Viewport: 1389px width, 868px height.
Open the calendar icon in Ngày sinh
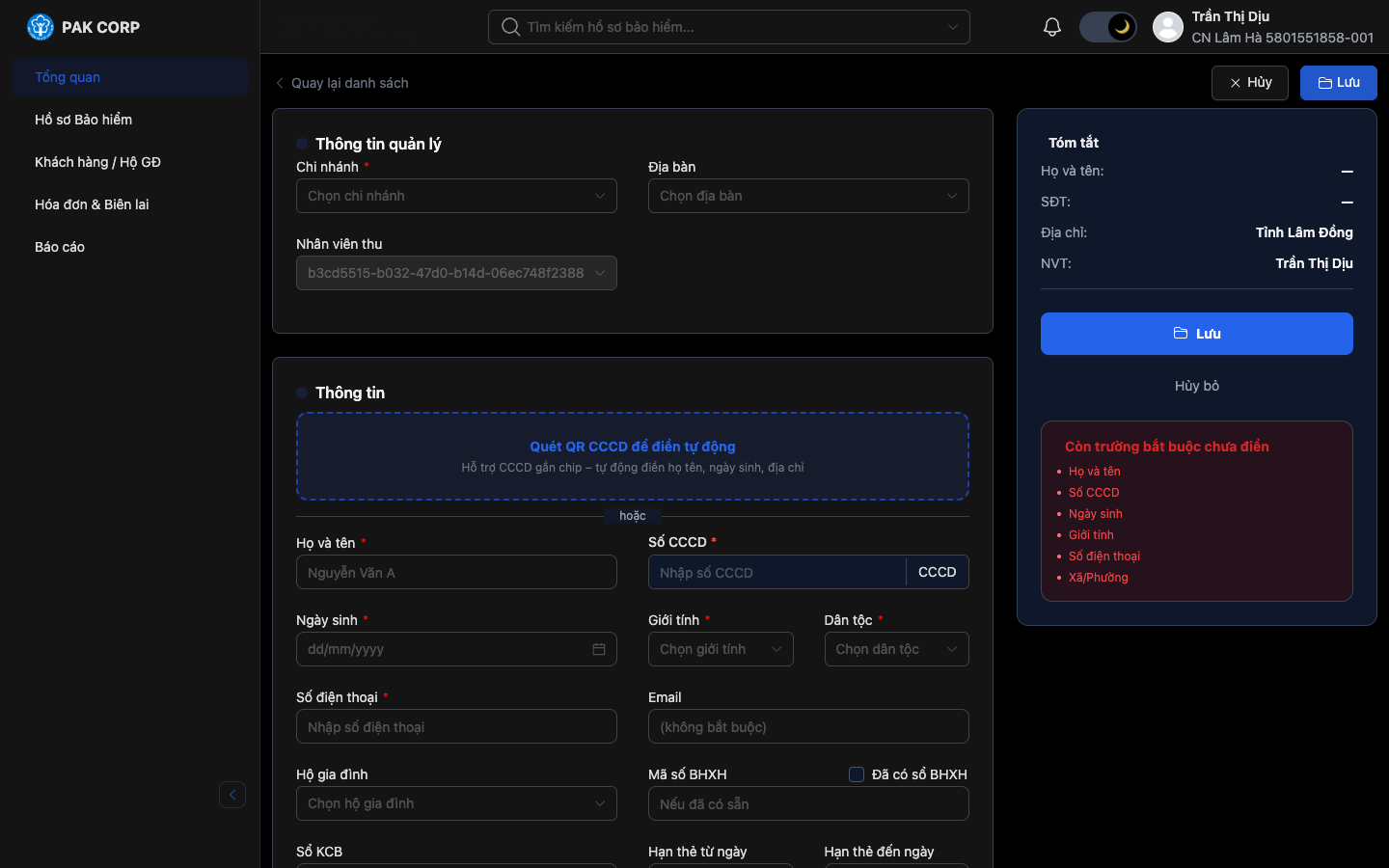599,649
